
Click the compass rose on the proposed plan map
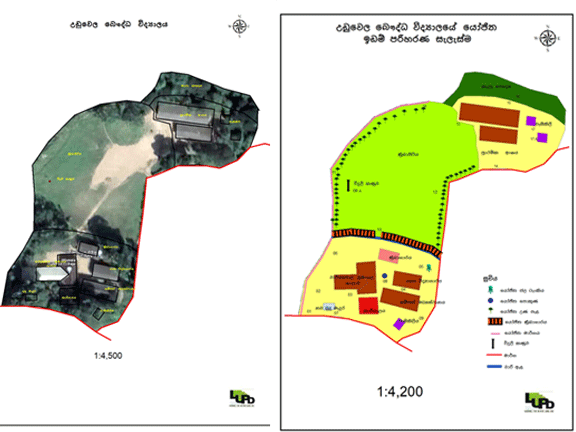[548, 38]
